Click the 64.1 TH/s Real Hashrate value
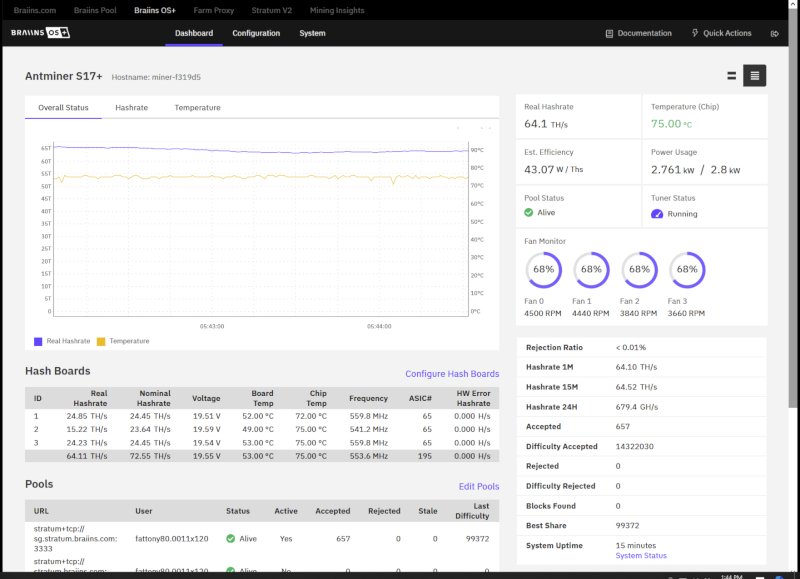 click(x=546, y=124)
